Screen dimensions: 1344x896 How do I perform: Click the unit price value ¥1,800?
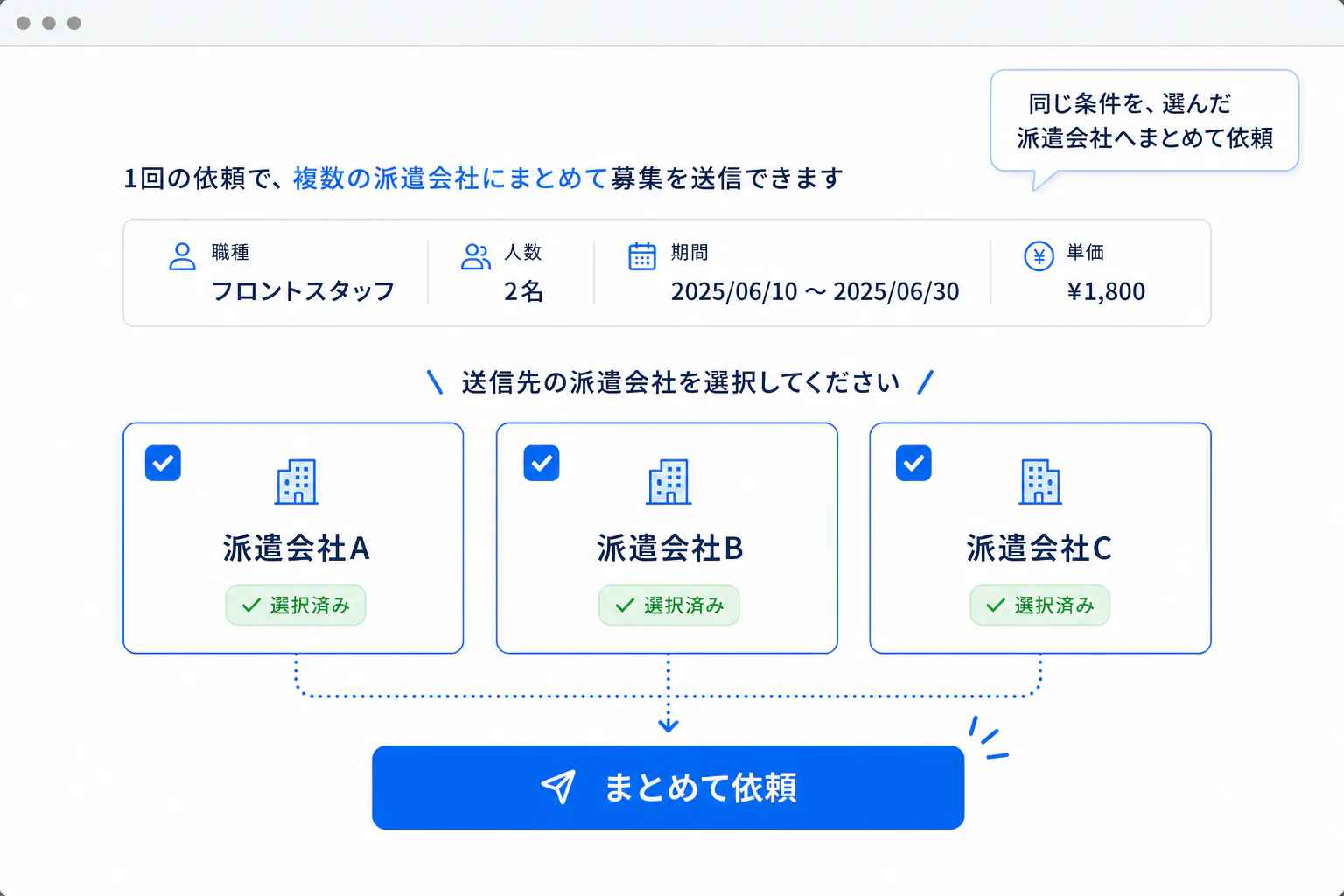pos(1106,291)
